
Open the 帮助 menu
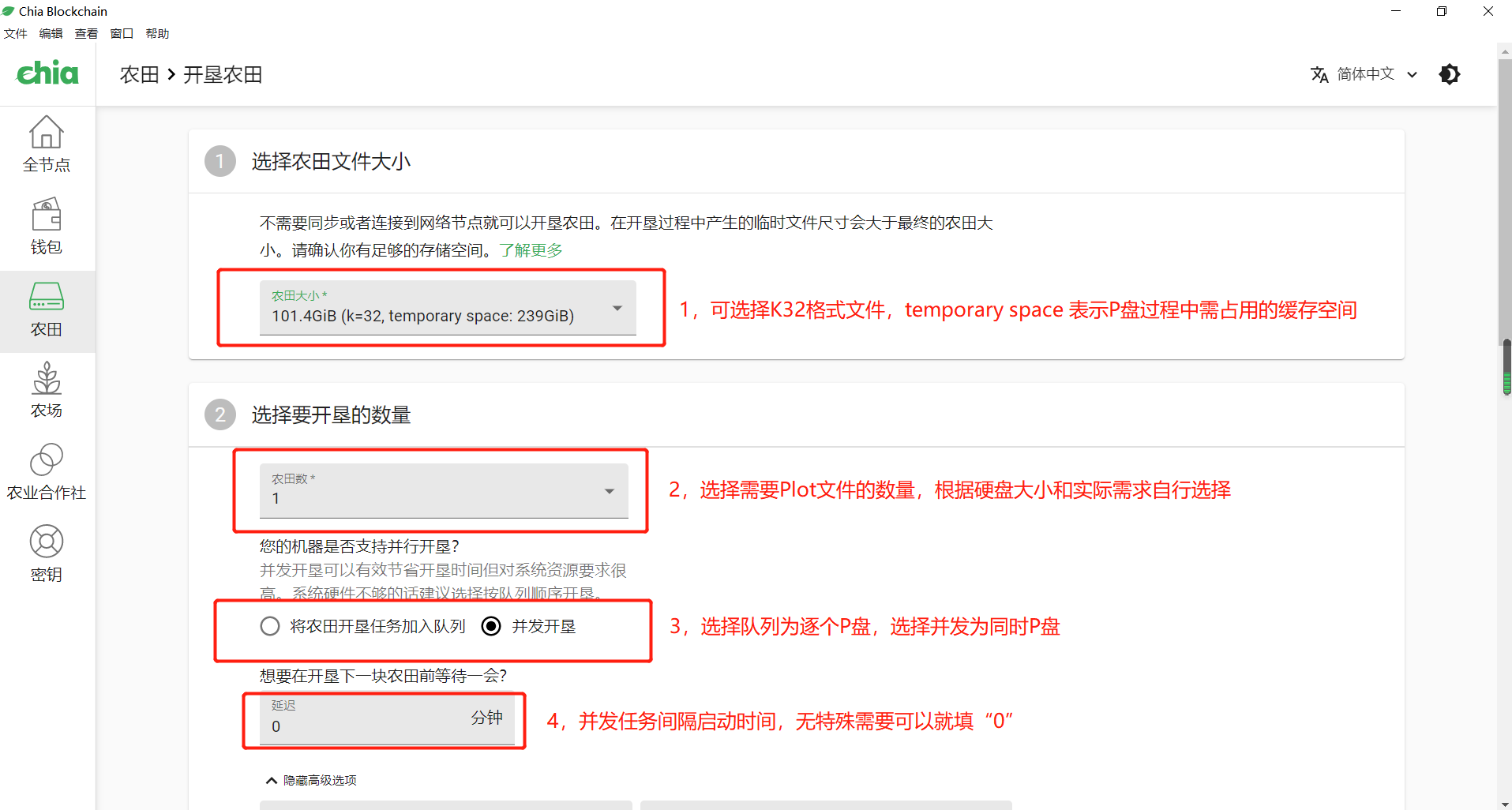(157, 33)
